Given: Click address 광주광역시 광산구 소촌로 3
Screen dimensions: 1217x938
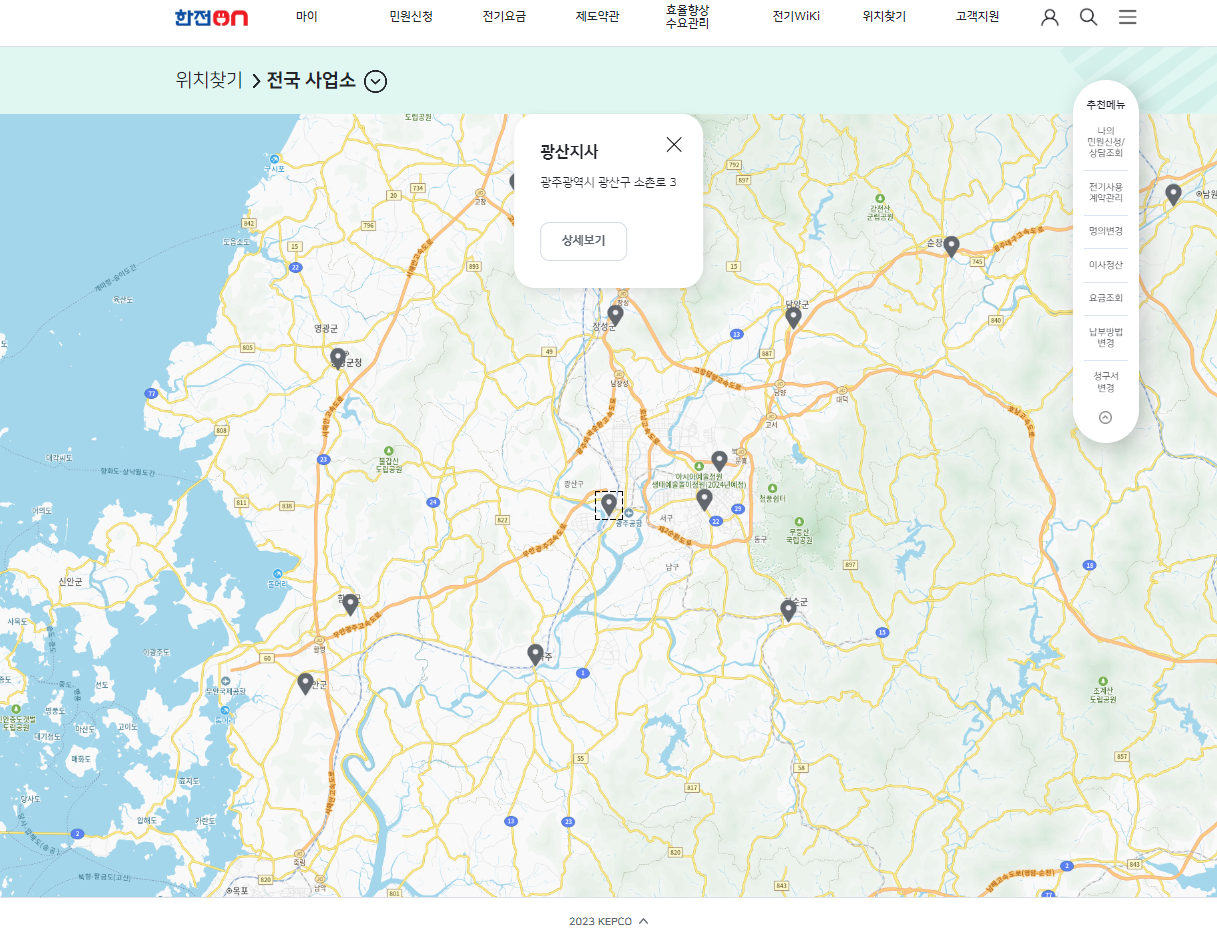Looking at the screenshot, I should [x=608, y=182].
